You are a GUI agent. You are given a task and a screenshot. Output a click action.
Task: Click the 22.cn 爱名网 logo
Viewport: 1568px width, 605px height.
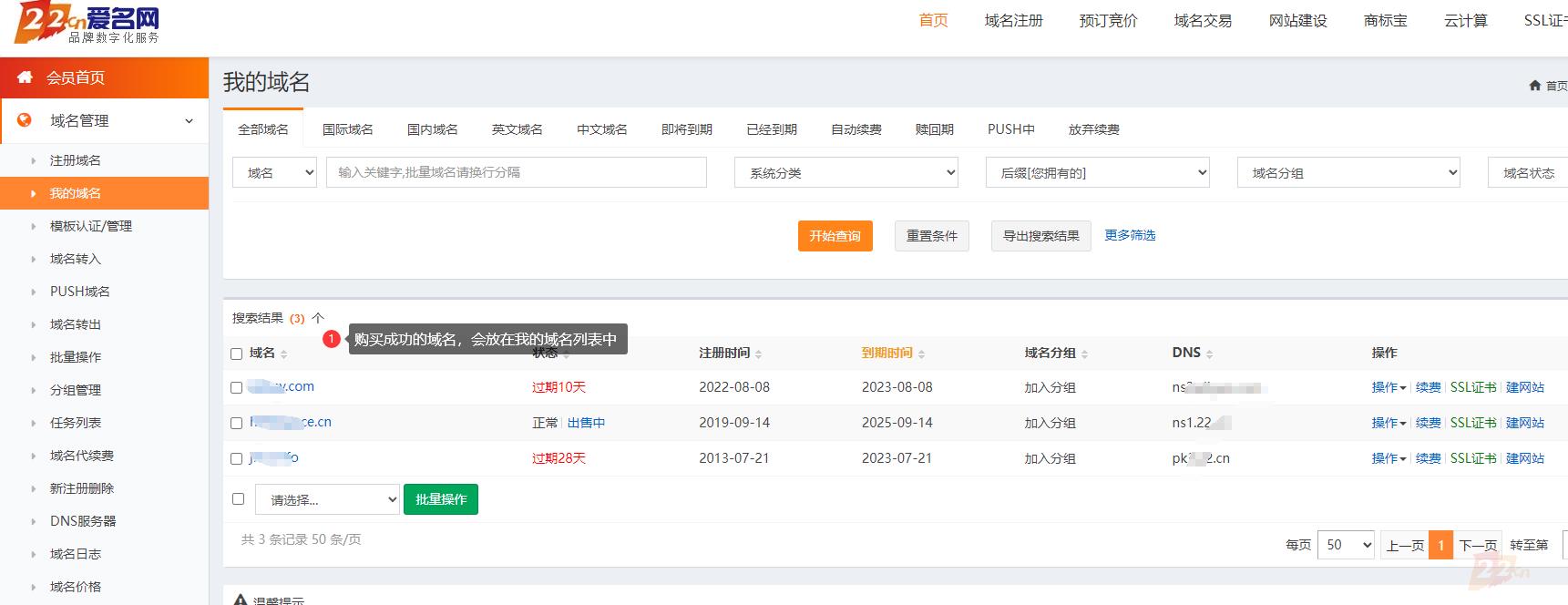(x=87, y=23)
